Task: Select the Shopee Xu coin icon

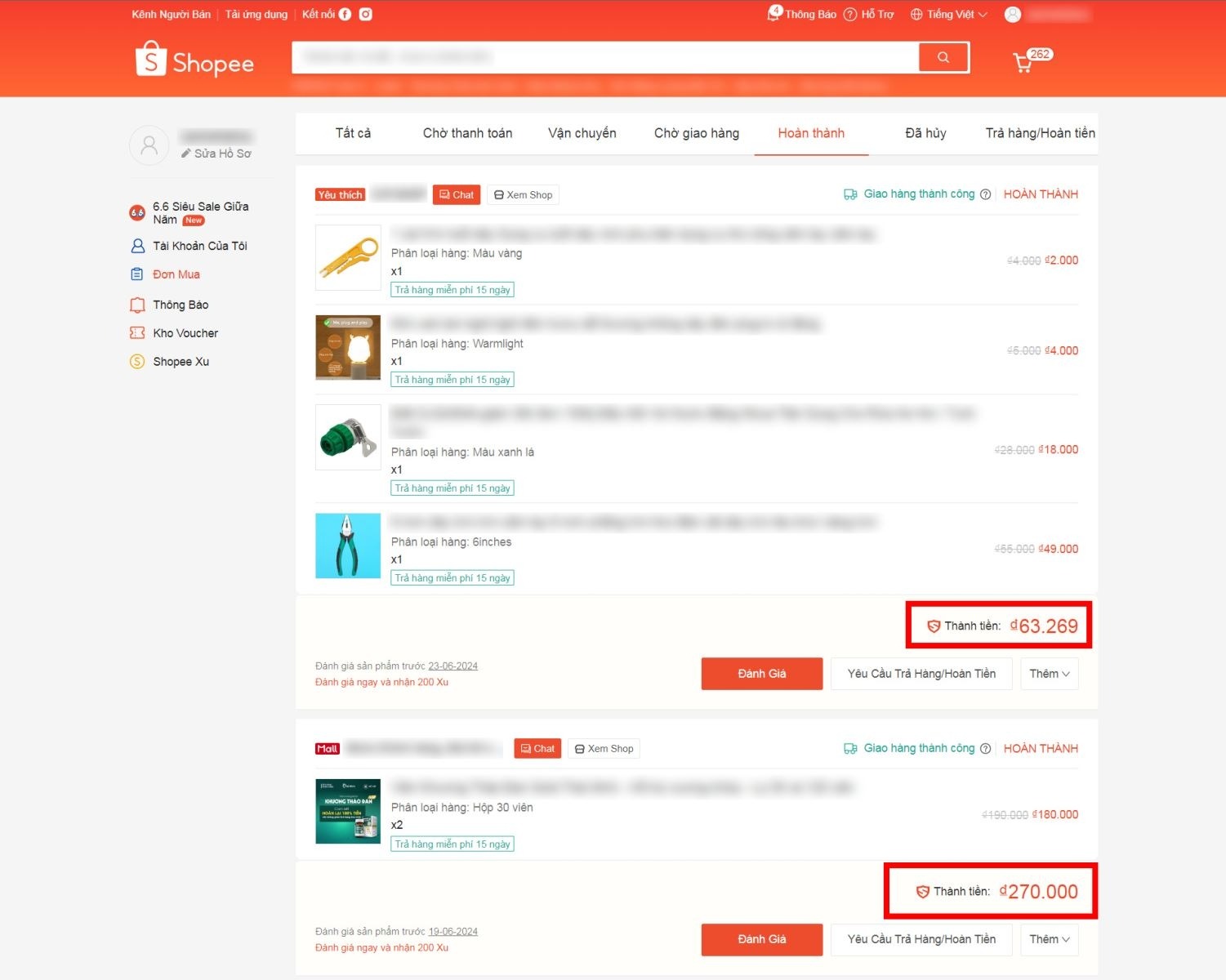Action: pos(136,361)
